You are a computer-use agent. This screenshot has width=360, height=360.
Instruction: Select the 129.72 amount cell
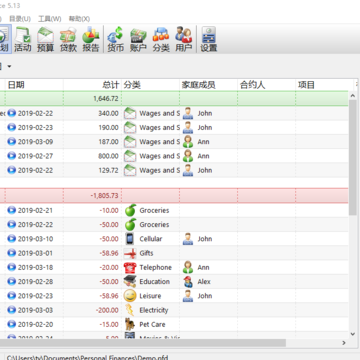93,170
